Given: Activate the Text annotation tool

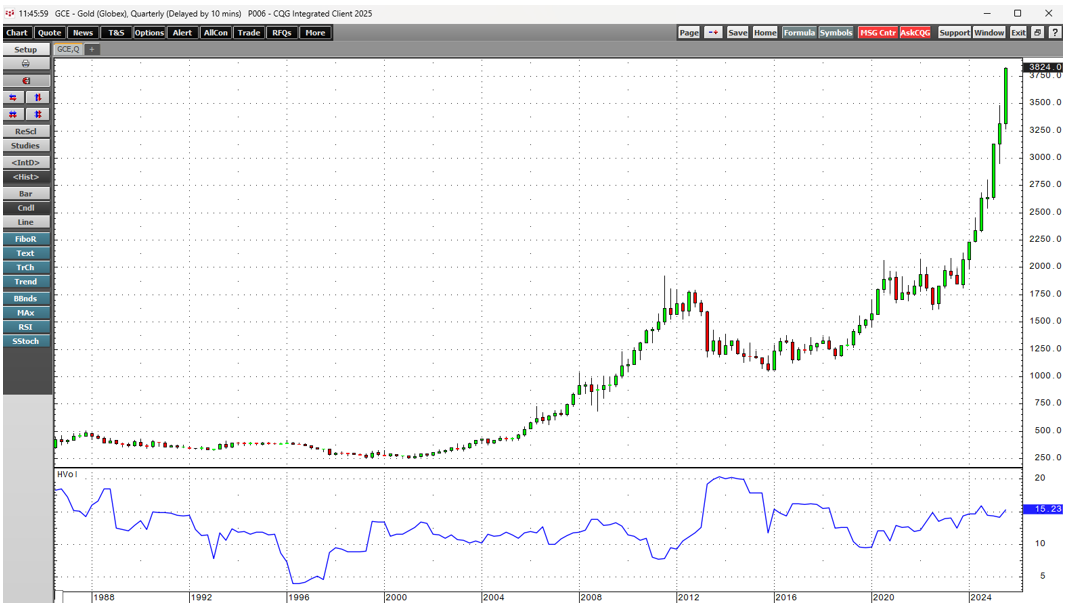Looking at the screenshot, I should tap(26, 253).
